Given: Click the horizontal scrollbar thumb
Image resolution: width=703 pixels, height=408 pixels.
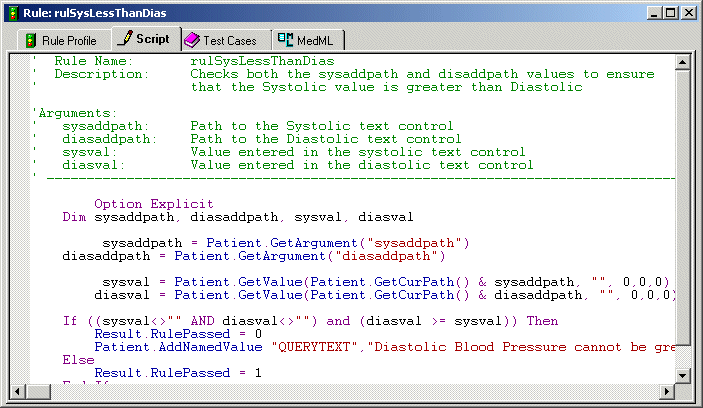Looking at the screenshot, I should pyautogui.click(x=38, y=391).
